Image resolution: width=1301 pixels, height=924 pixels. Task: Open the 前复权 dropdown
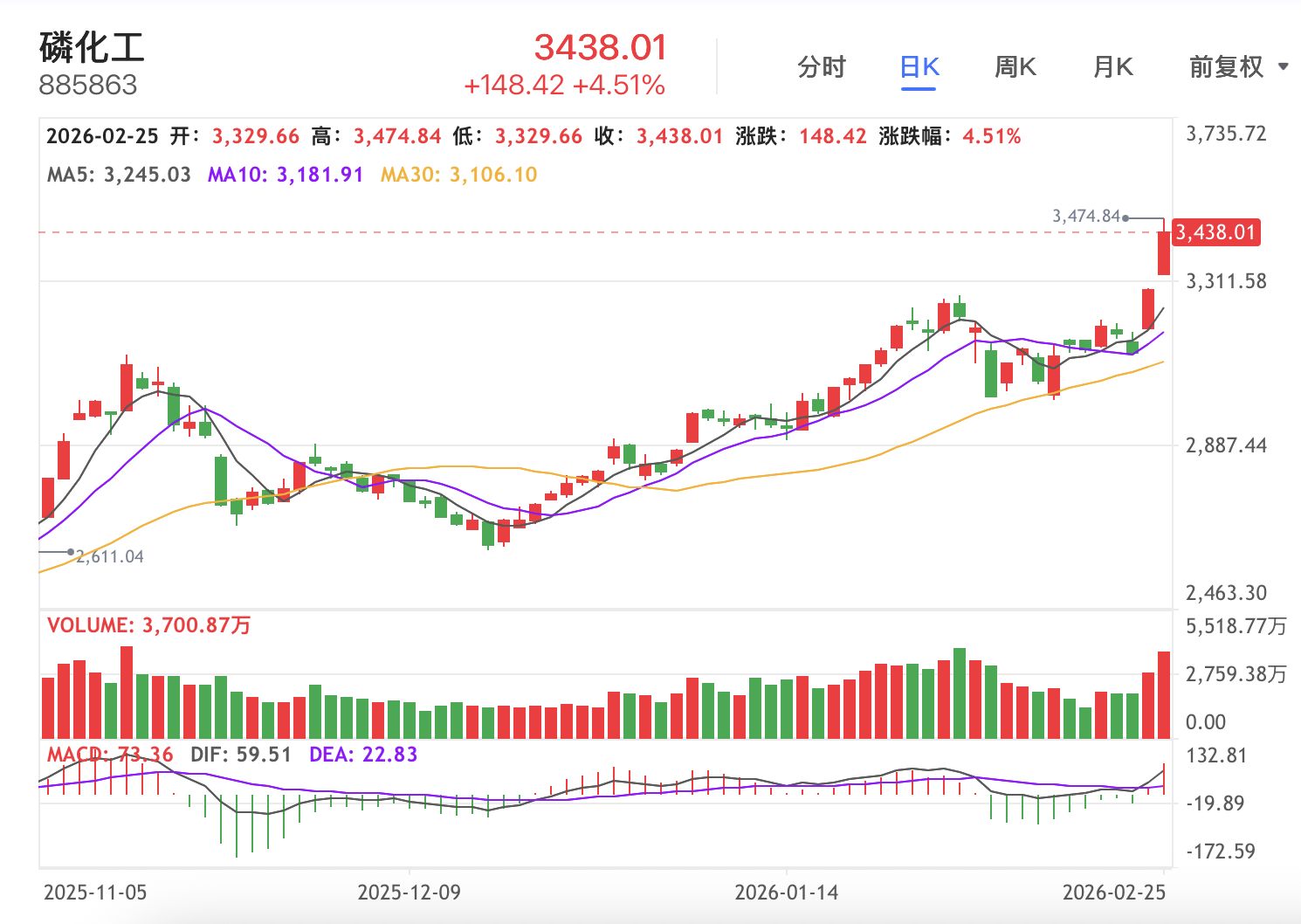1227,67
